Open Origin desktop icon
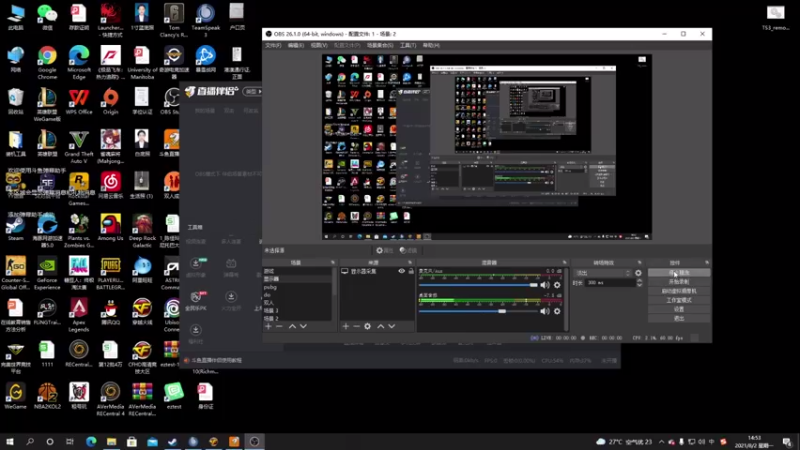Viewport: 800px width, 450px height. click(x=110, y=102)
